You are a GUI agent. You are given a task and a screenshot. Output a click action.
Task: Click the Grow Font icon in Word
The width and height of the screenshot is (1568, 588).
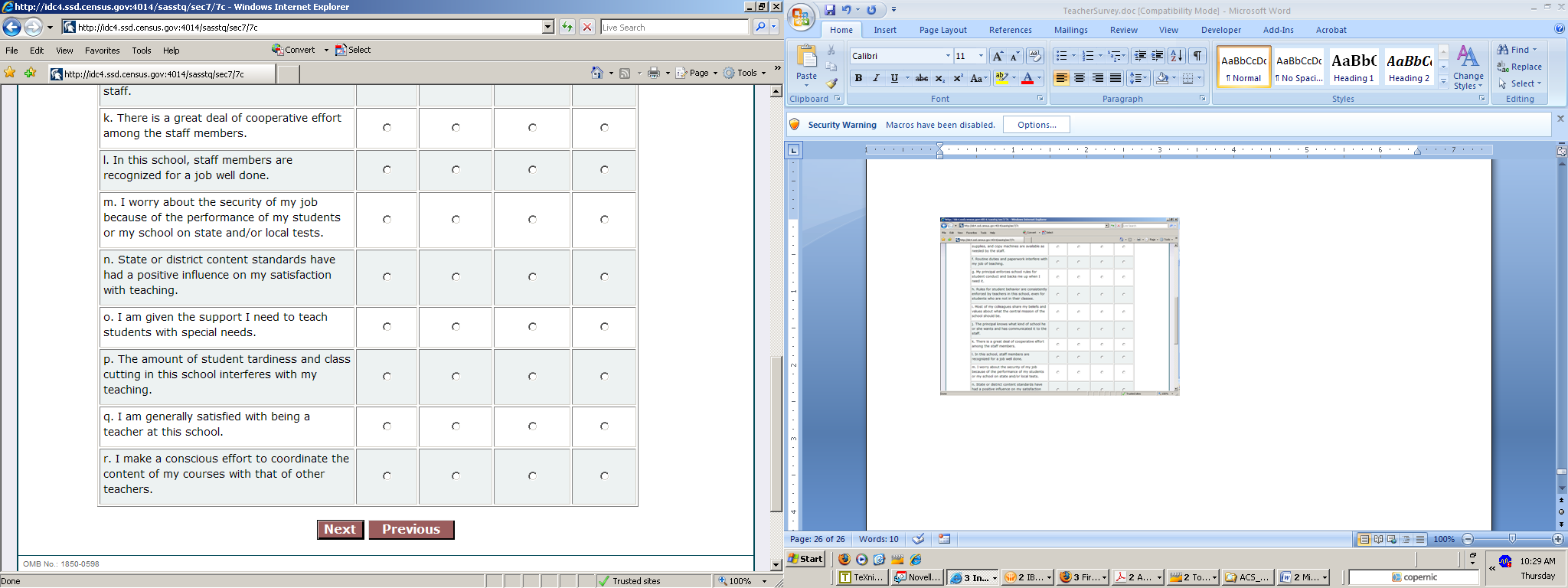(x=997, y=56)
